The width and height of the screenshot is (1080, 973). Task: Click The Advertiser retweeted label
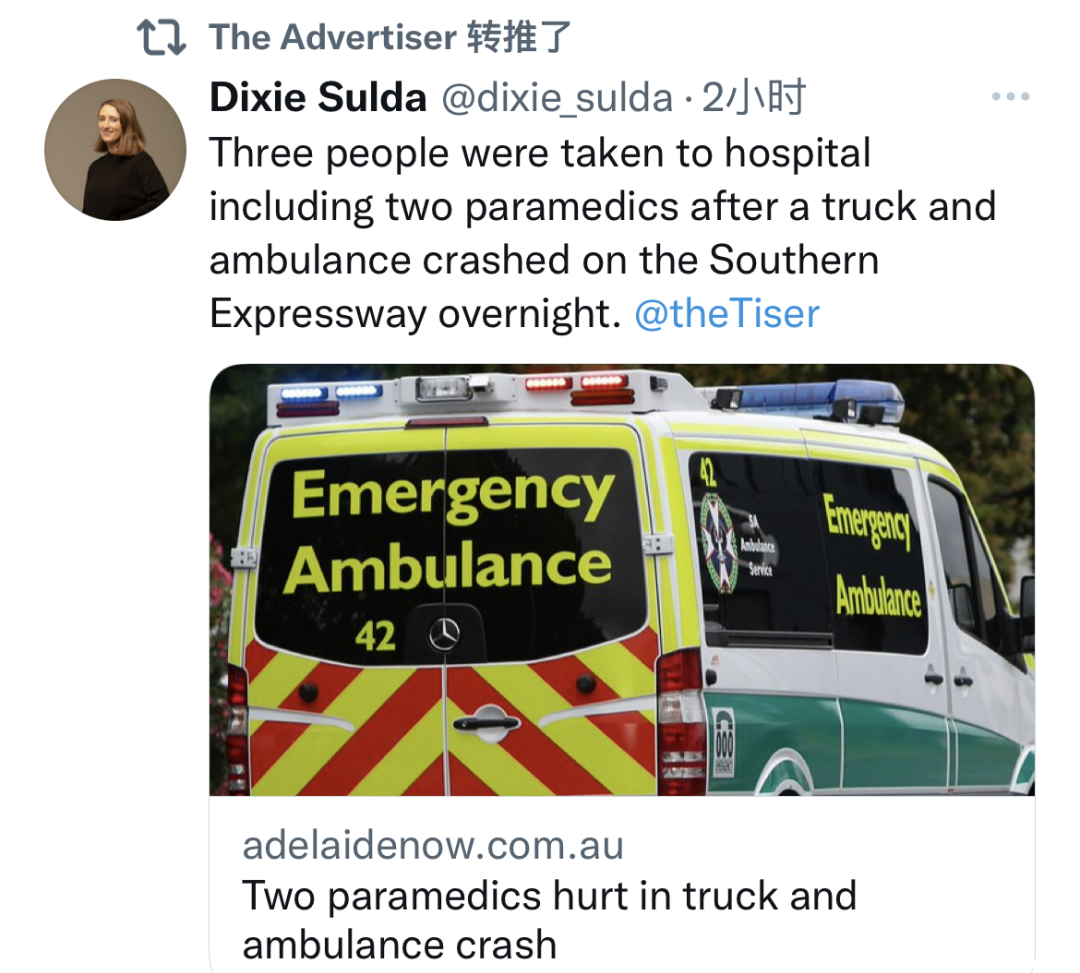[x=391, y=37]
